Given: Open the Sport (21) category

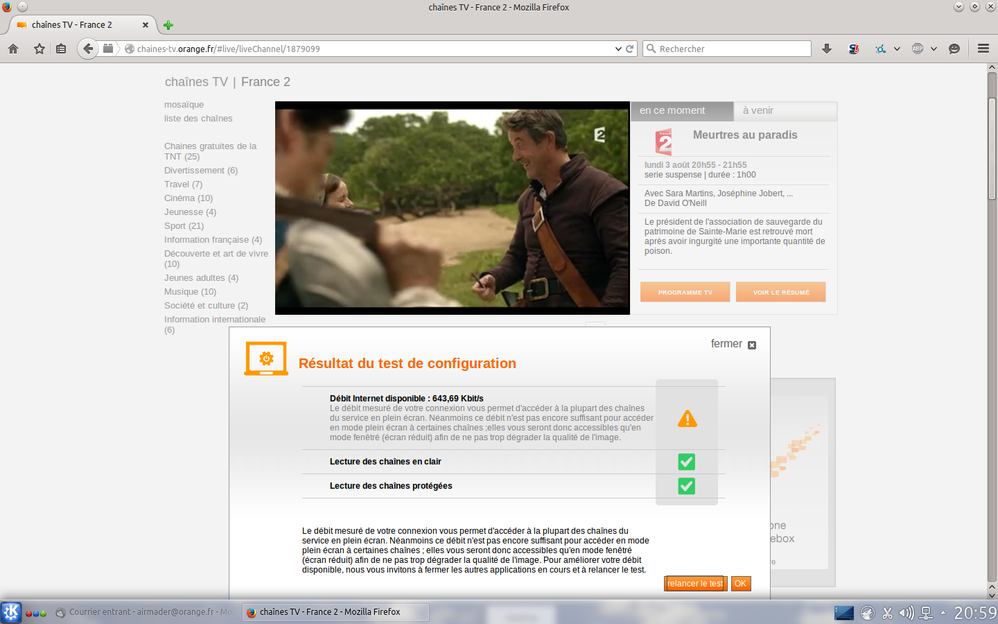Looking at the screenshot, I should (x=184, y=225).
